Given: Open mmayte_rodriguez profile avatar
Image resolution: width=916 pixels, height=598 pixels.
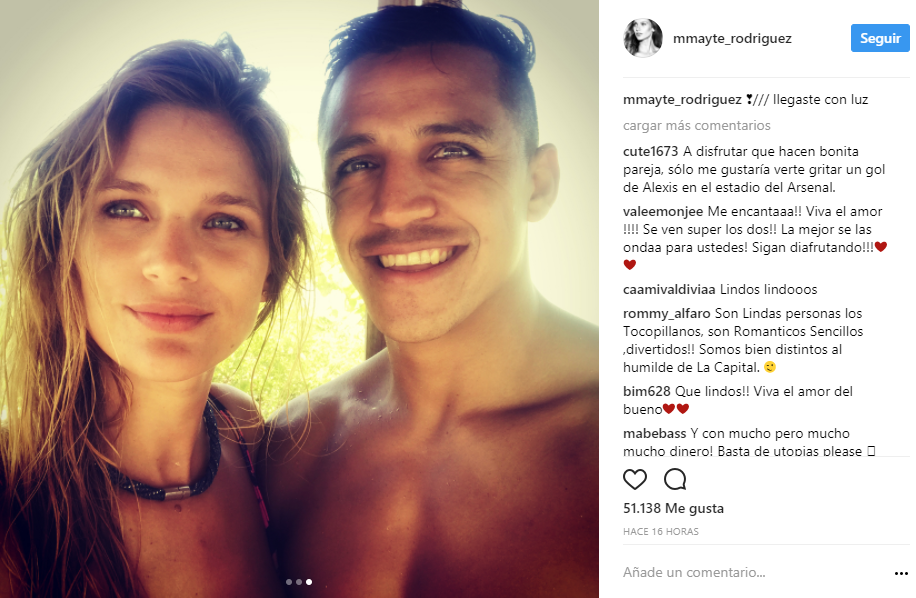Looking at the screenshot, I should point(643,38).
